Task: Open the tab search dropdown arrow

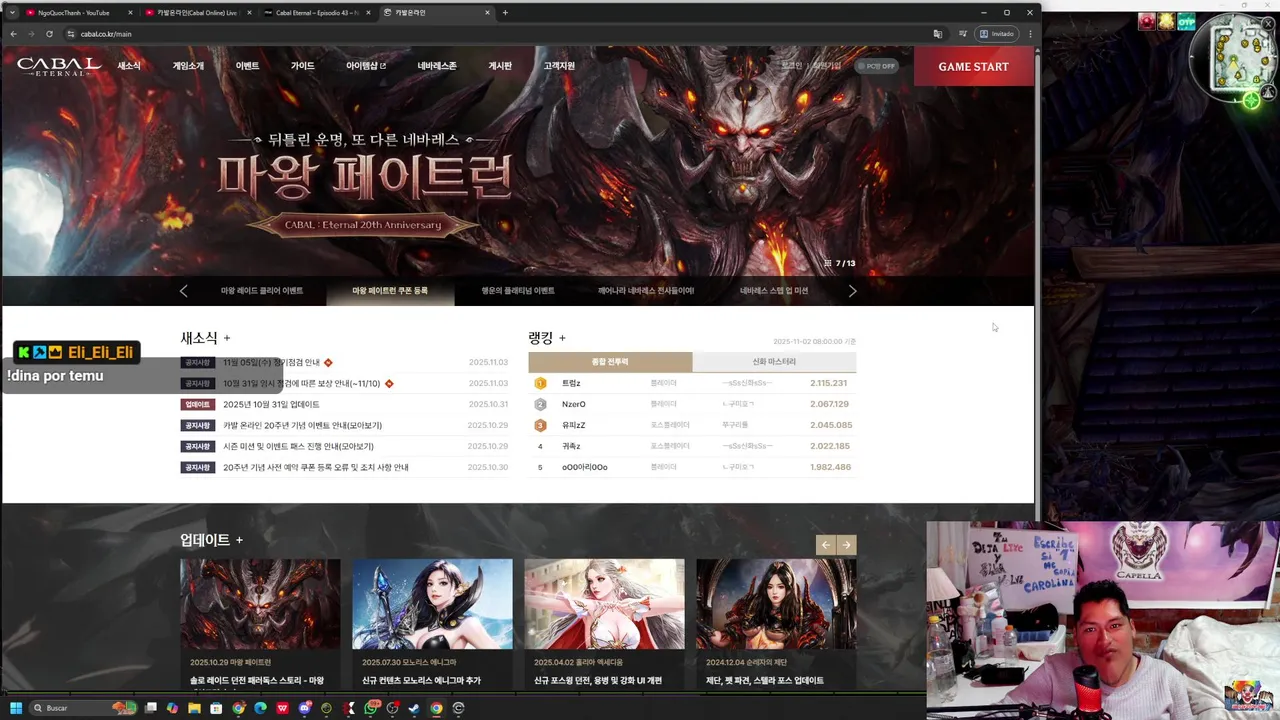Action: coord(11,13)
